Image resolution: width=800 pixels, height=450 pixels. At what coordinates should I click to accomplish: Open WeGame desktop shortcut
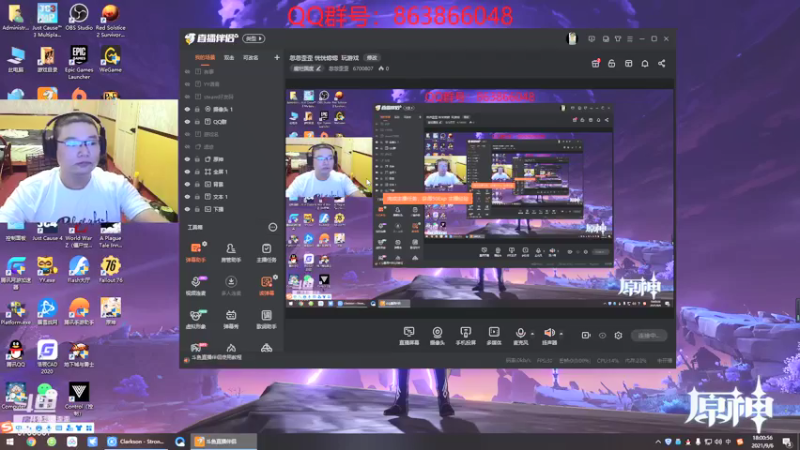coord(110,59)
